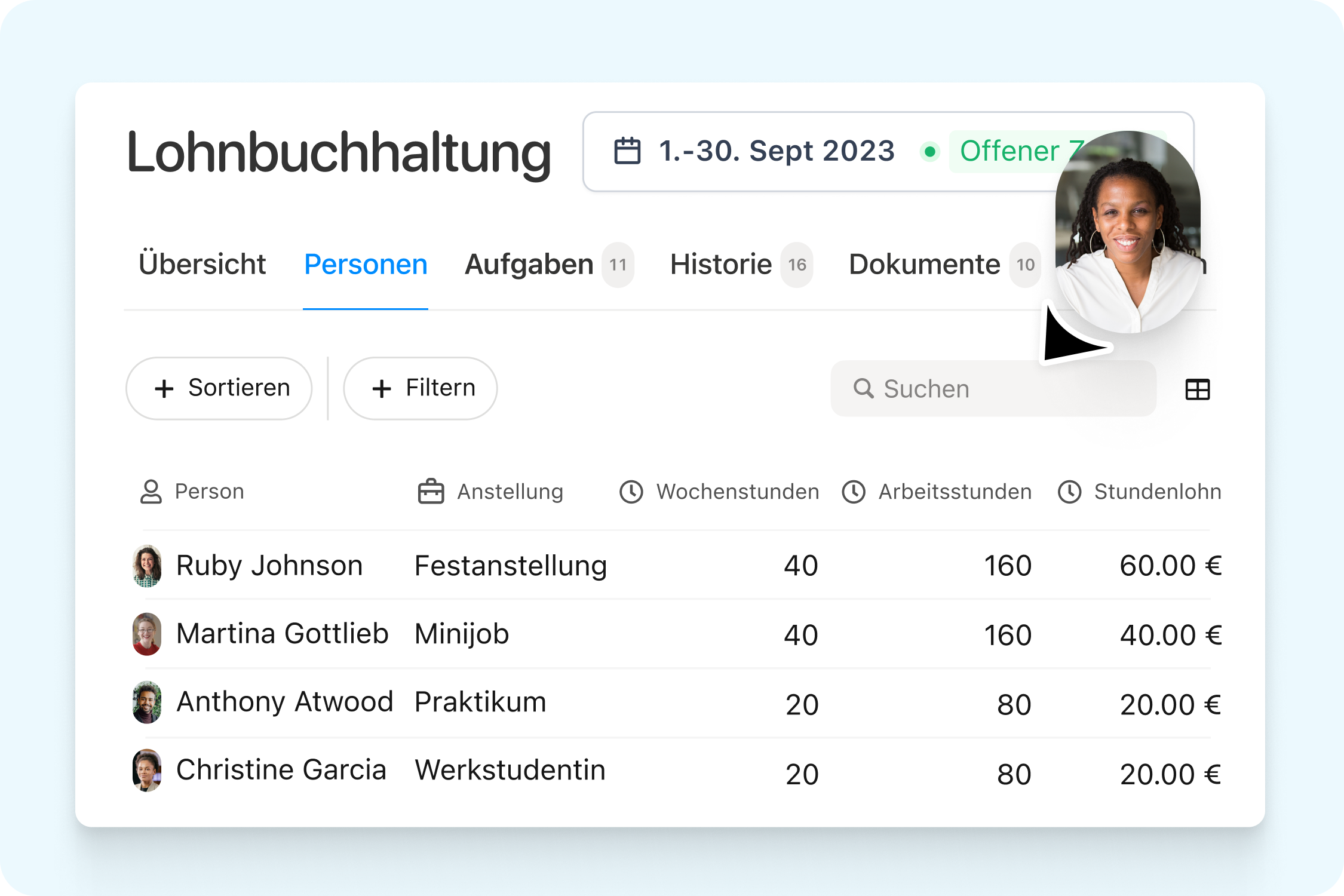Screen dimensions: 1344x896
Task: Open Anthony Atwood's avatar
Action: pyautogui.click(x=147, y=702)
